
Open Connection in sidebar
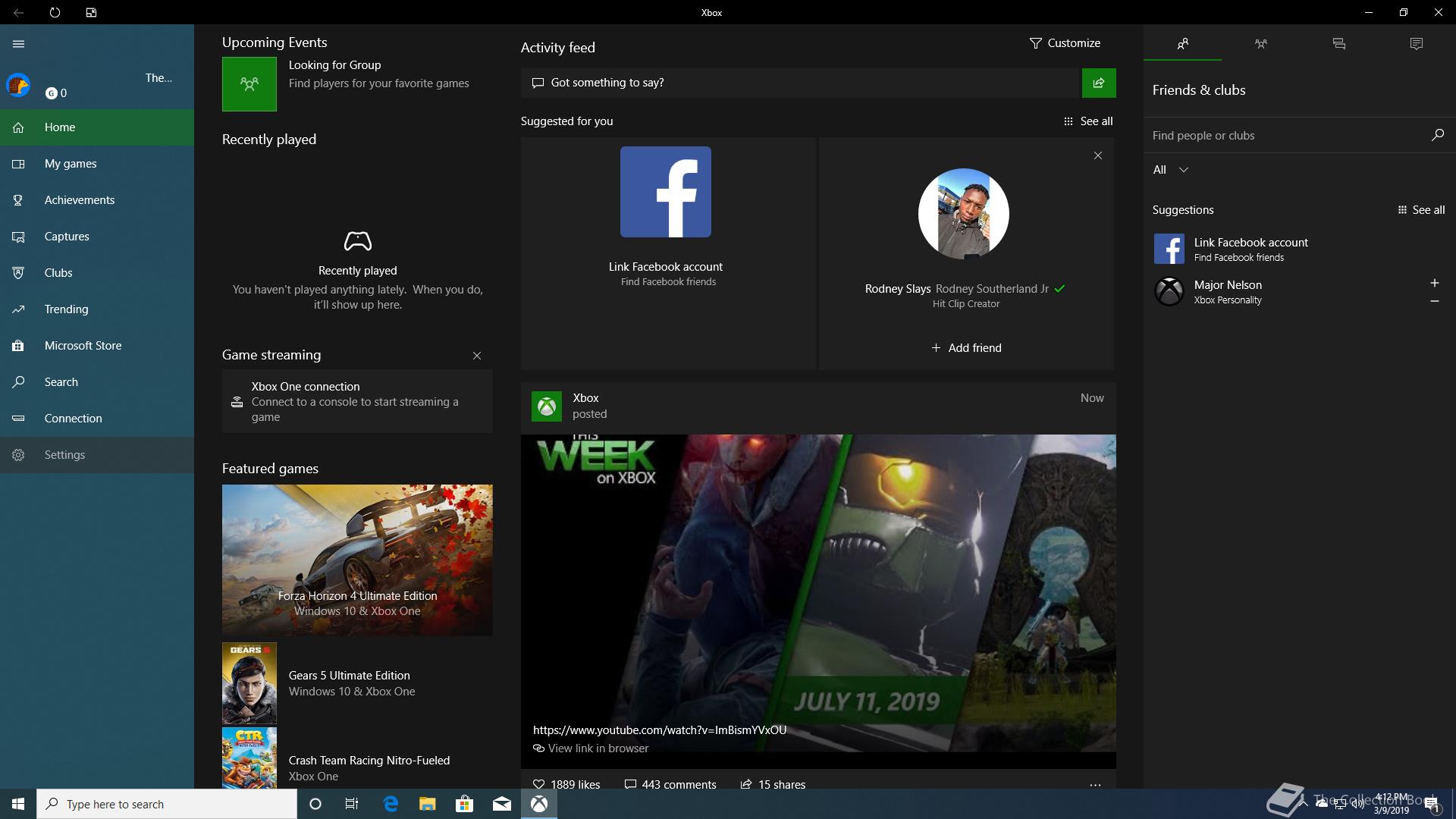(x=97, y=419)
